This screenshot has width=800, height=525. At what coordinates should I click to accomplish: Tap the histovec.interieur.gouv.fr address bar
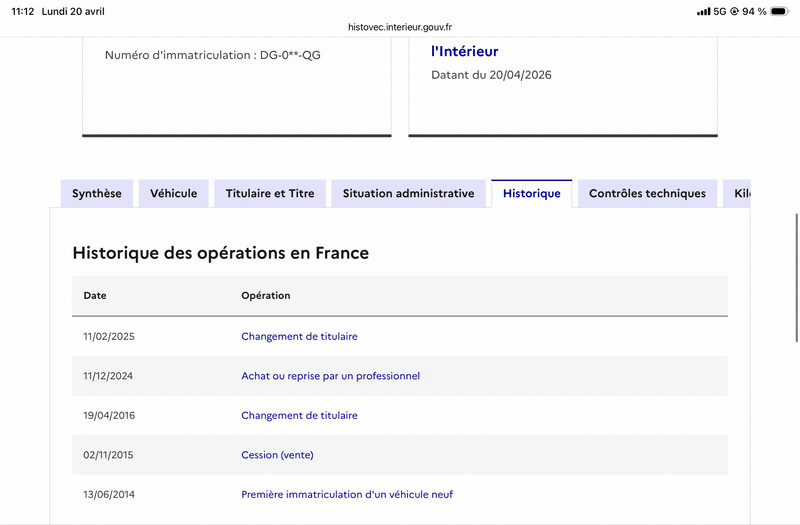coord(400,27)
